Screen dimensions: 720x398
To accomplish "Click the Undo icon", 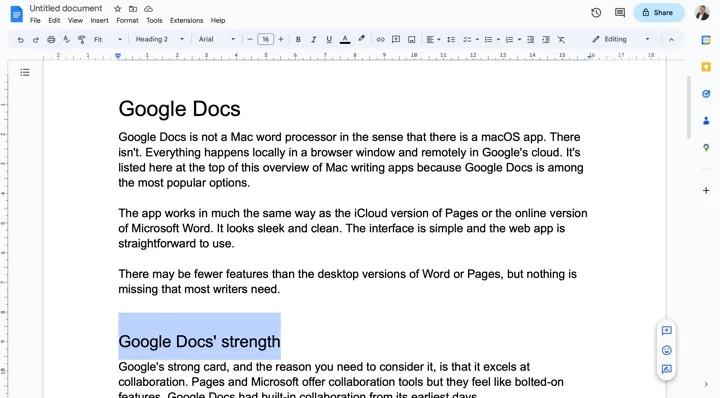I will click(20, 39).
